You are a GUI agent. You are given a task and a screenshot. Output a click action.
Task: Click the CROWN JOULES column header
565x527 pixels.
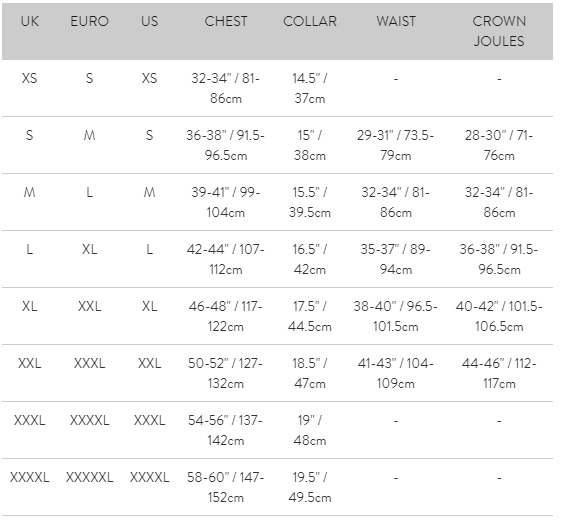(499, 31)
